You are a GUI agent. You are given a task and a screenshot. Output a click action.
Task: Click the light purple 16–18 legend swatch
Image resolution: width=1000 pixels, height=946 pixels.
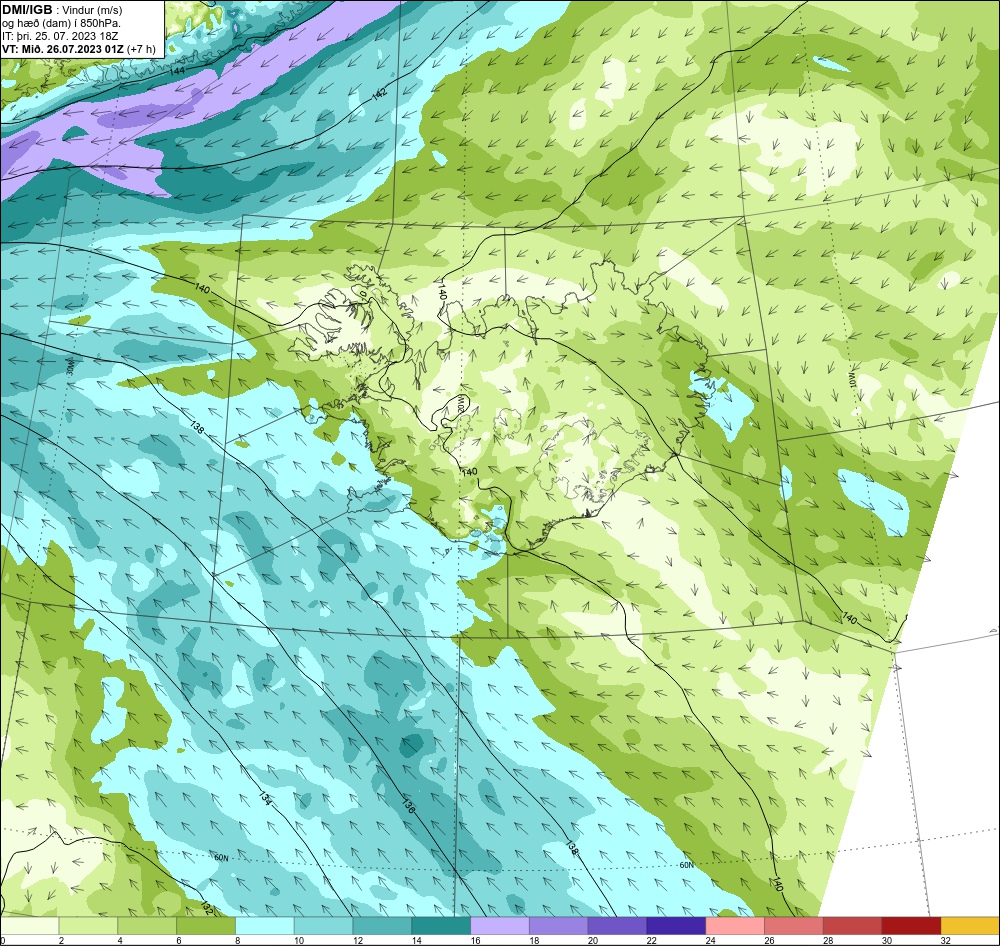click(500, 926)
